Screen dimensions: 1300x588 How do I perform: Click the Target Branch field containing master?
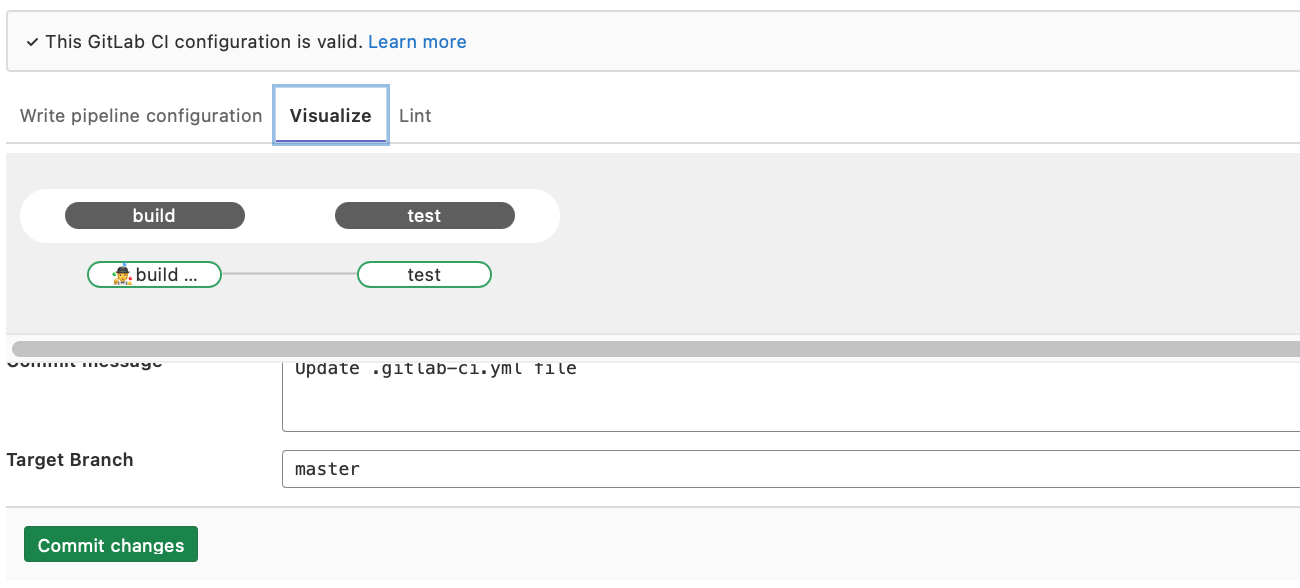(x=790, y=469)
